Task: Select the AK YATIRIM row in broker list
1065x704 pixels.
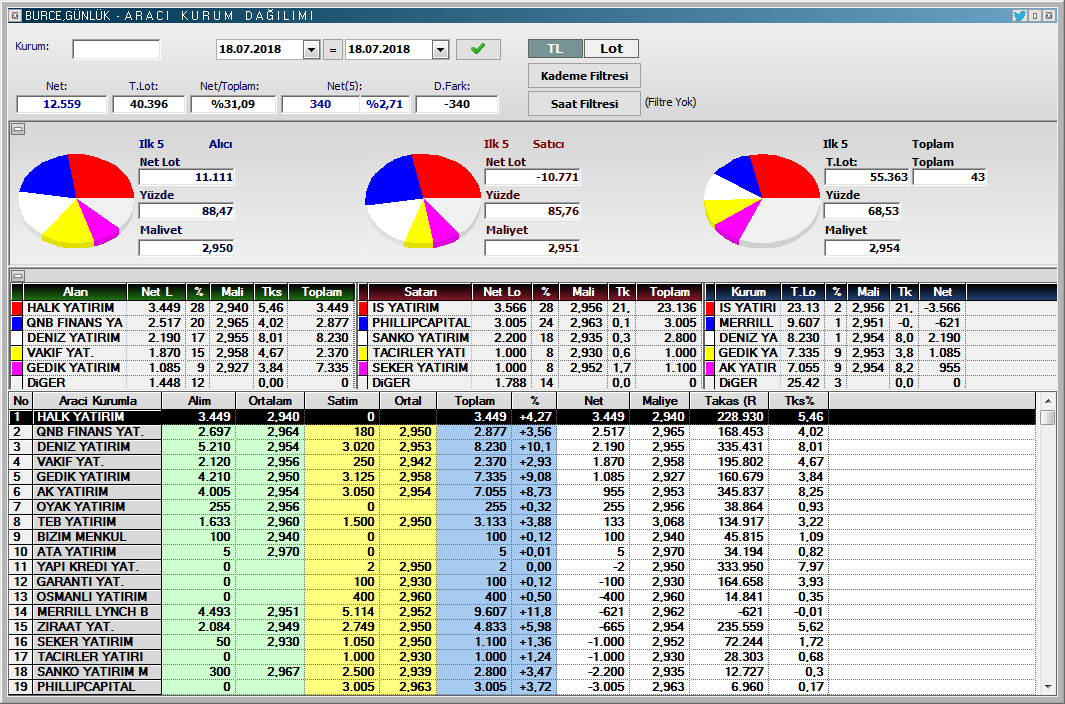Action: point(522,491)
